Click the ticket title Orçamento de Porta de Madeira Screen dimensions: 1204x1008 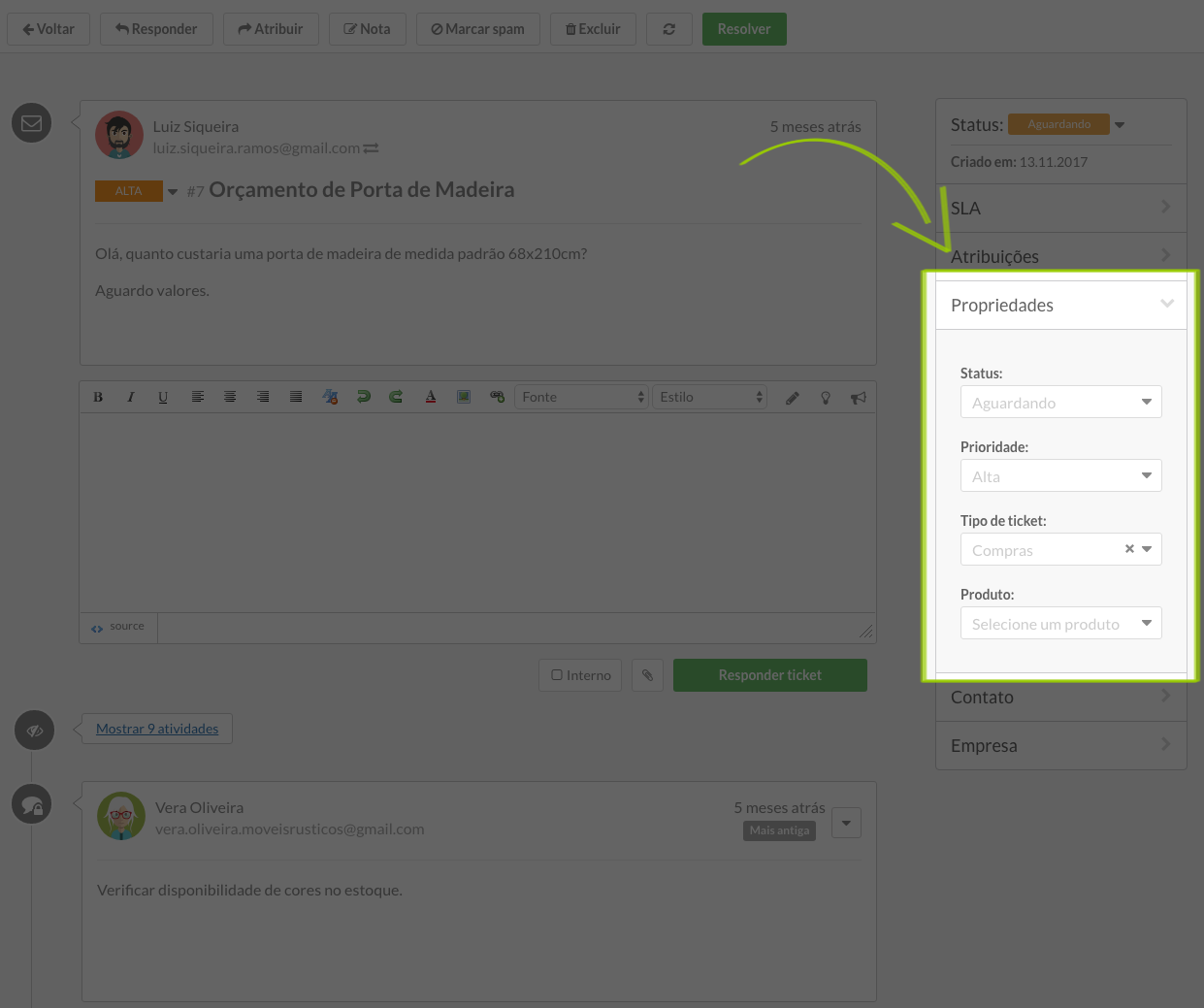[x=362, y=190]
